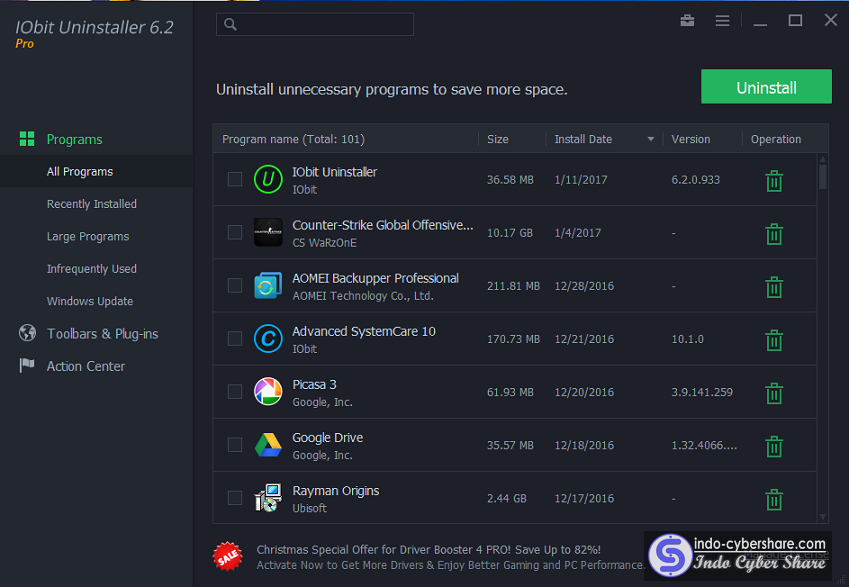Select All Programs in sidebar
Screen dimensions: 849x587
tap(80, 172)
